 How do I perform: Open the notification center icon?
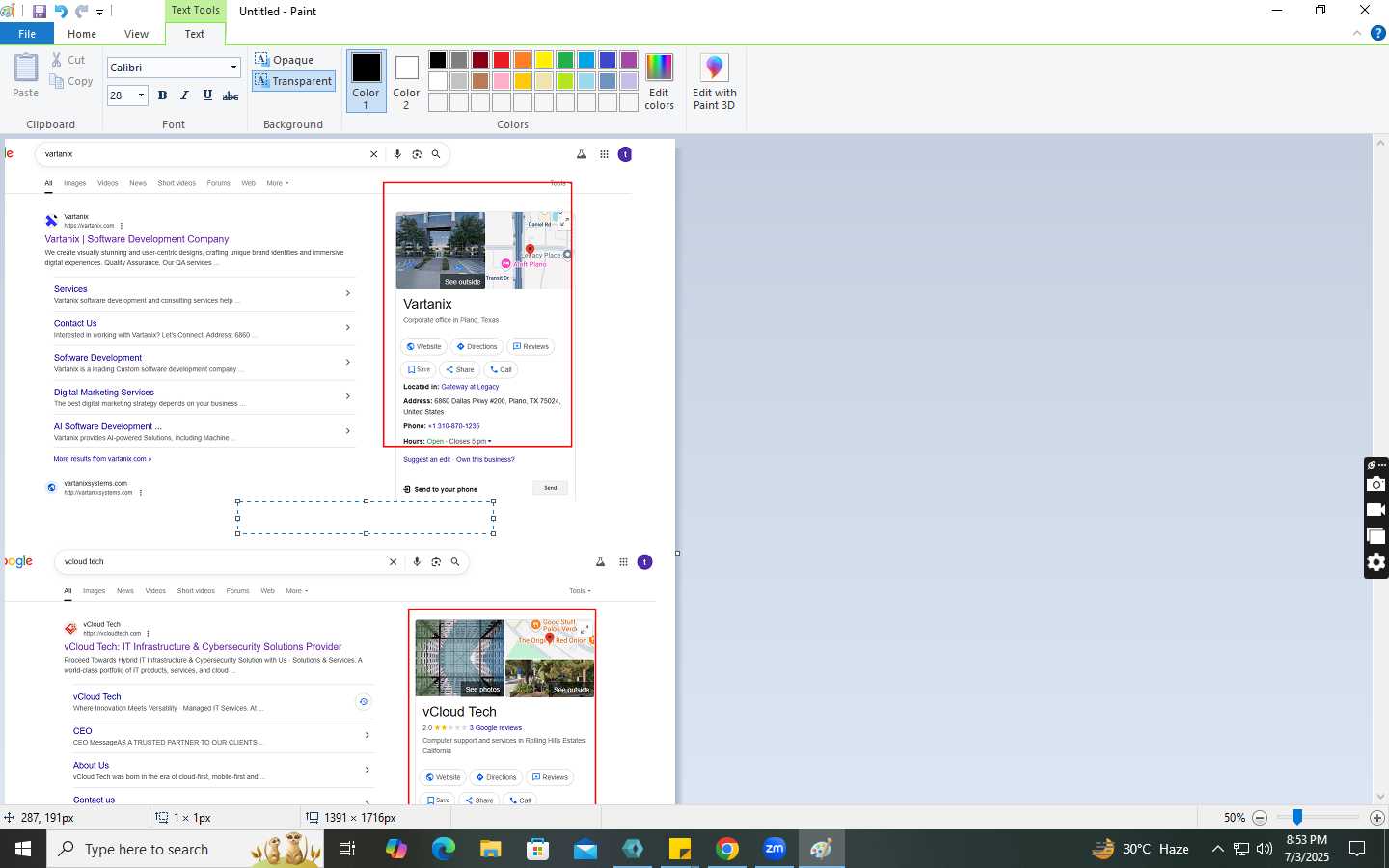tap(1357, 849)
